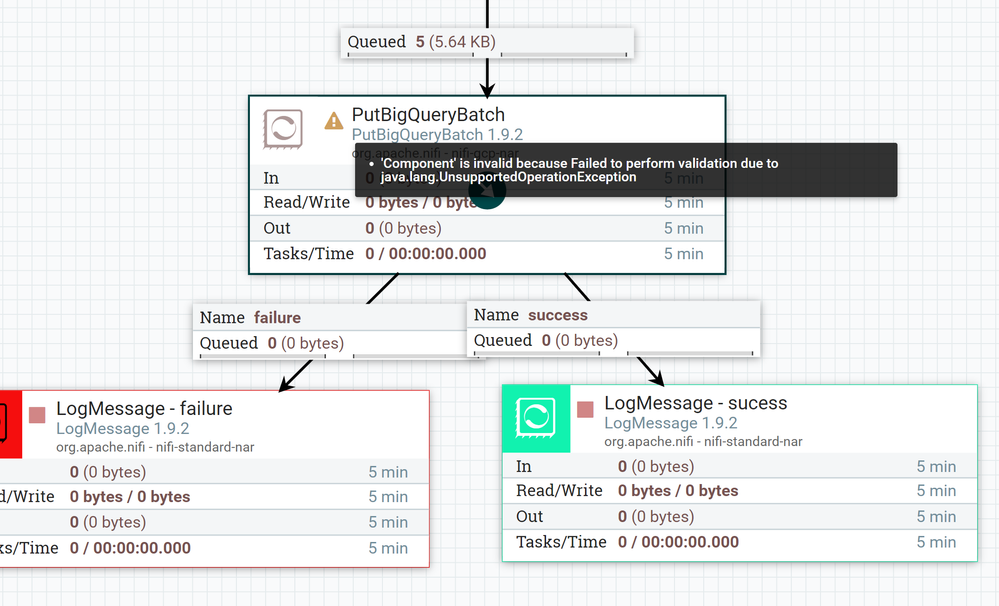Click PutBigQueryBatch Out 0 (0 bytes) row
Viewport: 999px width, 606px height.
click(487, 228)
